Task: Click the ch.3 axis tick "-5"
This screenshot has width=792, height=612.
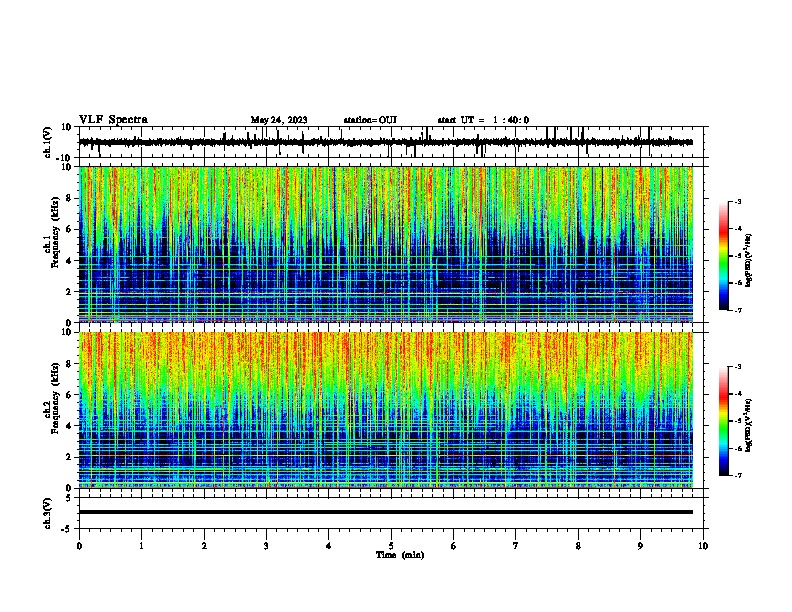Action: click(x=67, y=529)
